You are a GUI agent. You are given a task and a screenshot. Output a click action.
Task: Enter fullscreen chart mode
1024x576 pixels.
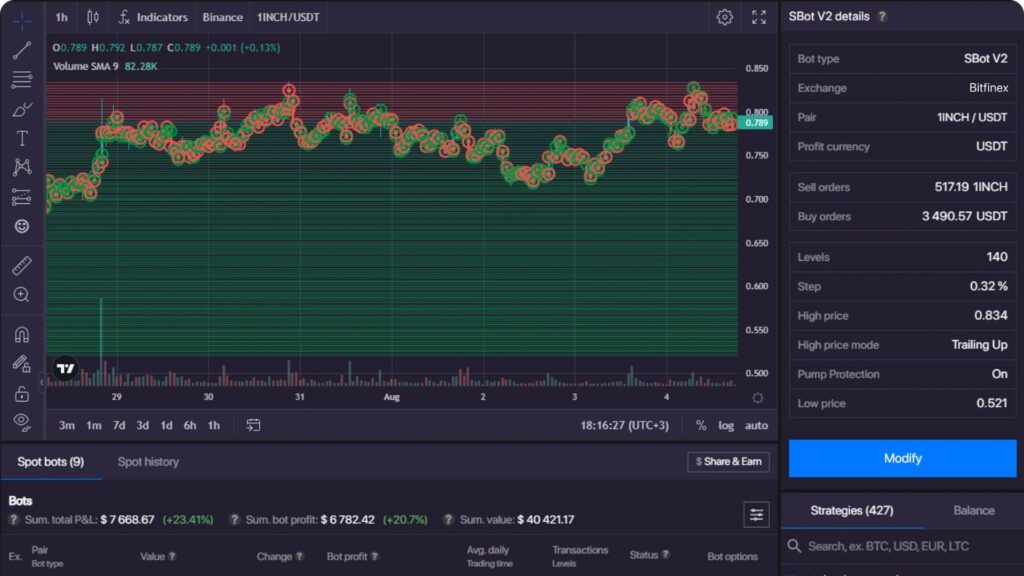coord(759,17)
